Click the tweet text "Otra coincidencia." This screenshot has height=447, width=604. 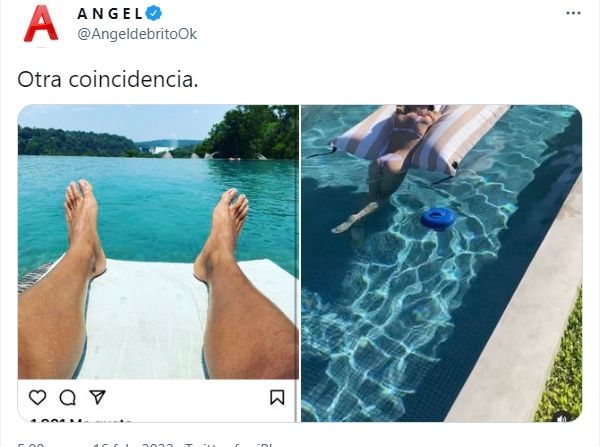tap(108, 79)
